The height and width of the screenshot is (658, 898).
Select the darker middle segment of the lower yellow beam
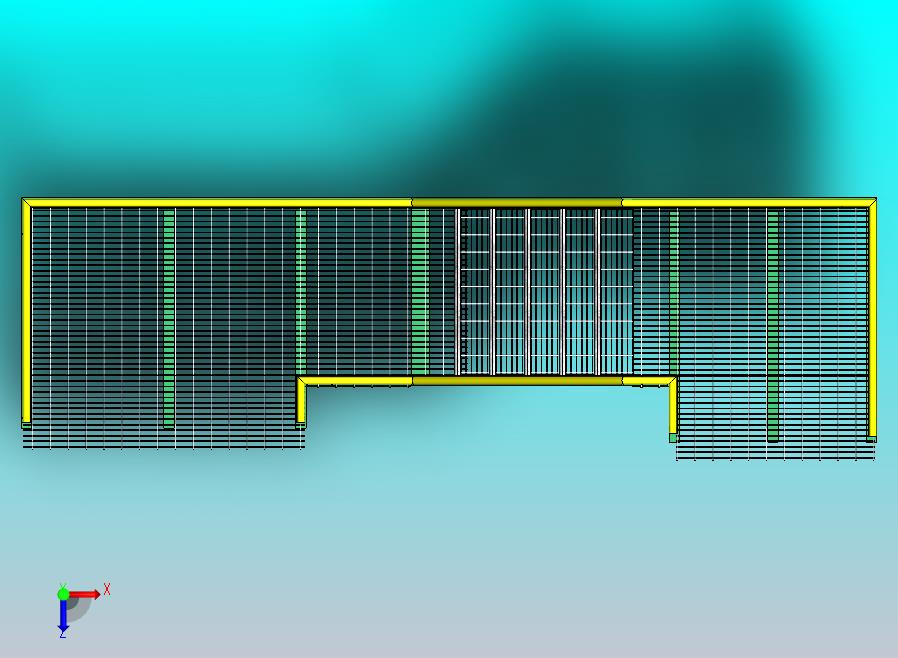pyautogui.click(x=517, y=381)
